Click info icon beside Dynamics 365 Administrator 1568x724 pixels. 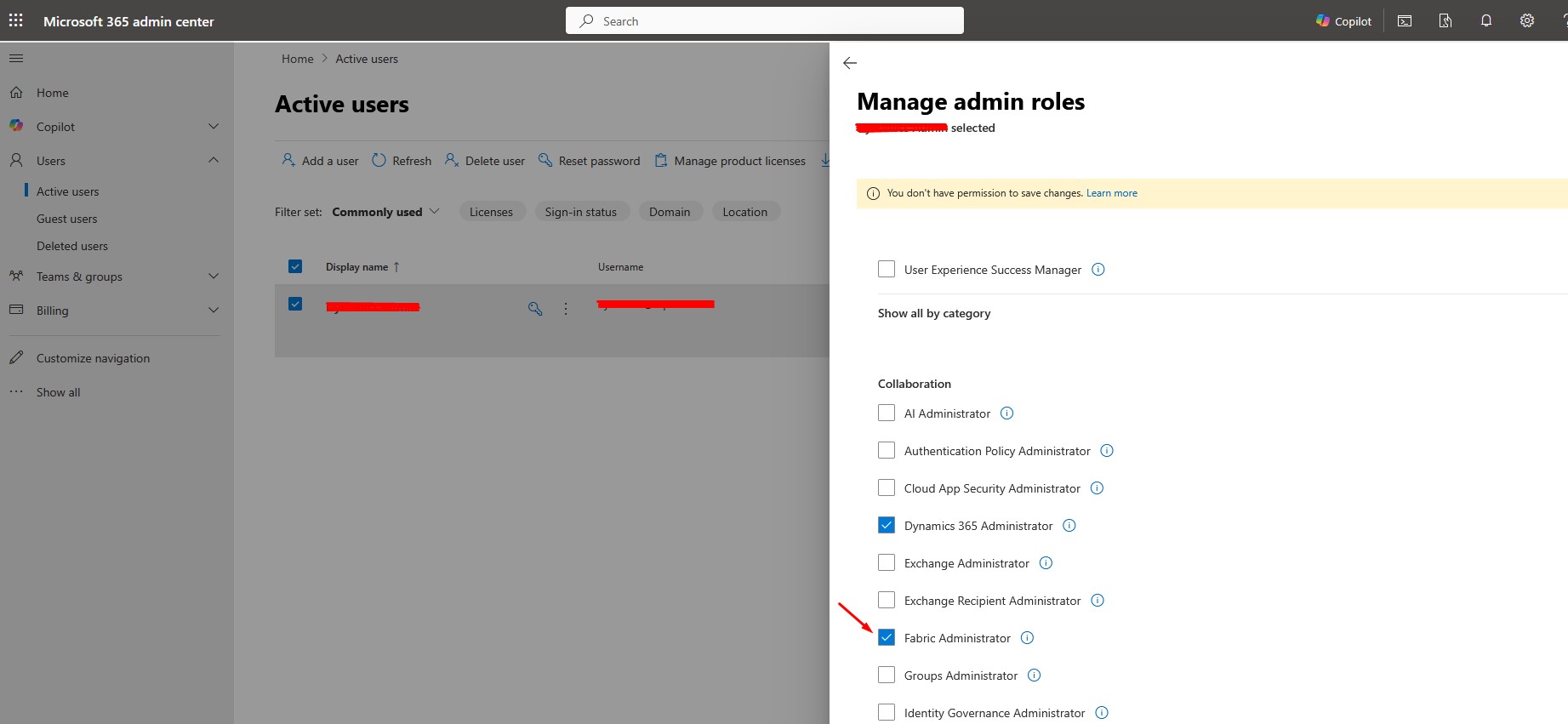[1069, 526]
